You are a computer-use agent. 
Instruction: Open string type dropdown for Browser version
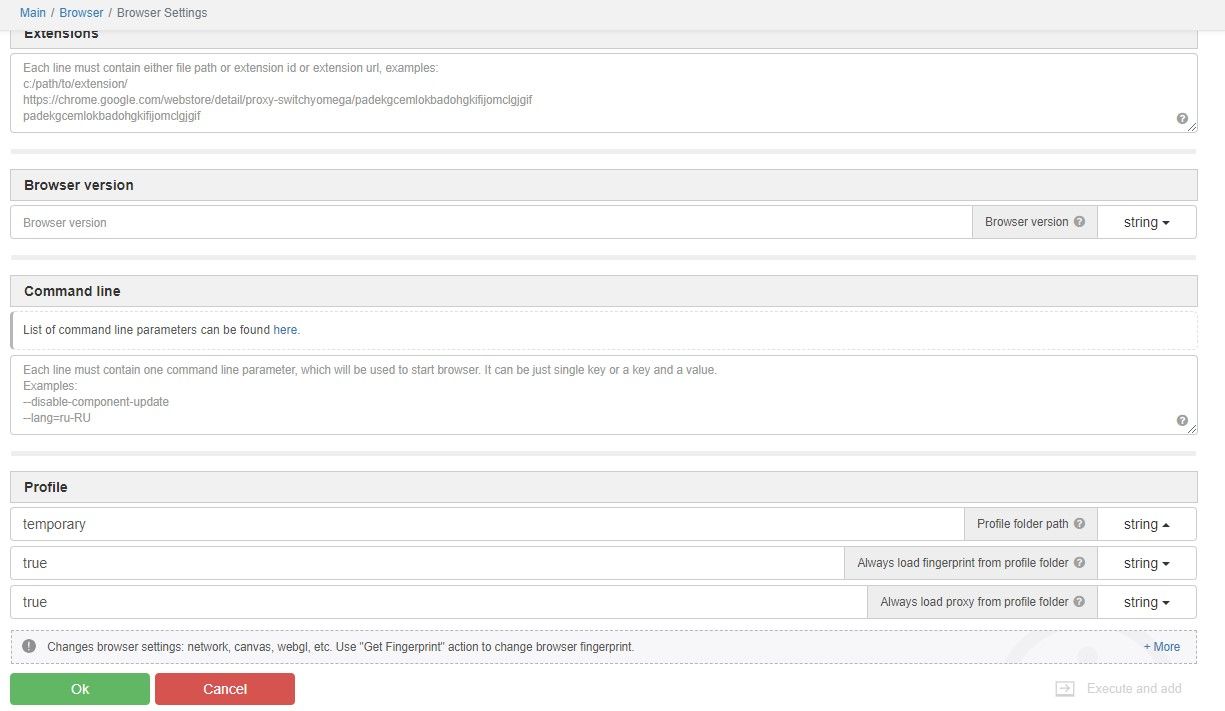point(1146,222)
